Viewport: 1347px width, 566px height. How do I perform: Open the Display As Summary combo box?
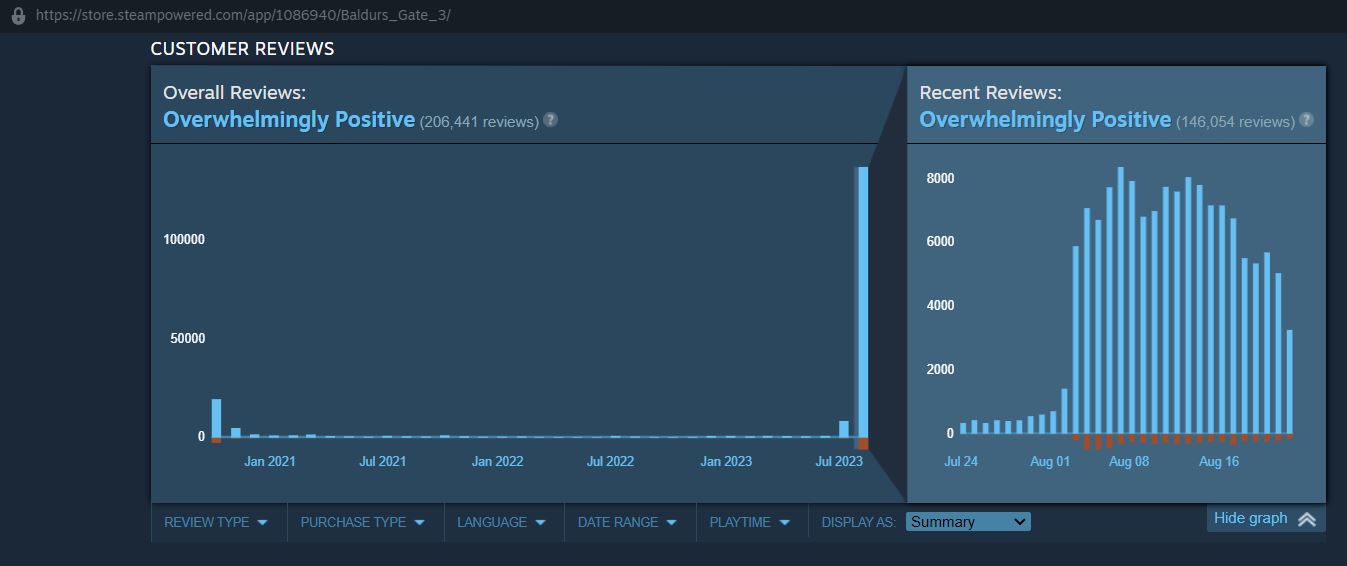click(968, 522)
